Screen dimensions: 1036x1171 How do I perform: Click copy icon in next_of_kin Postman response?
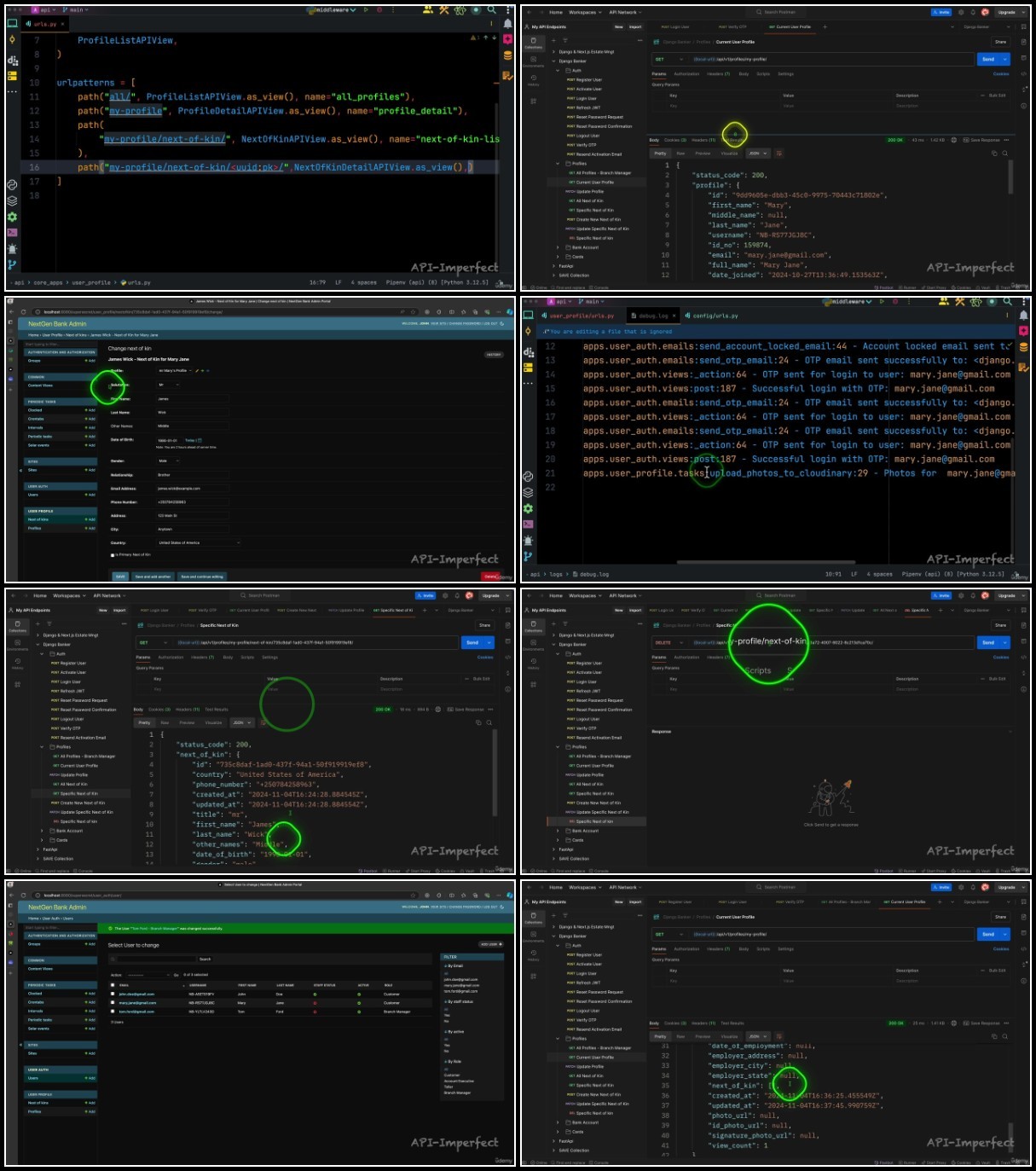point(479,722)
